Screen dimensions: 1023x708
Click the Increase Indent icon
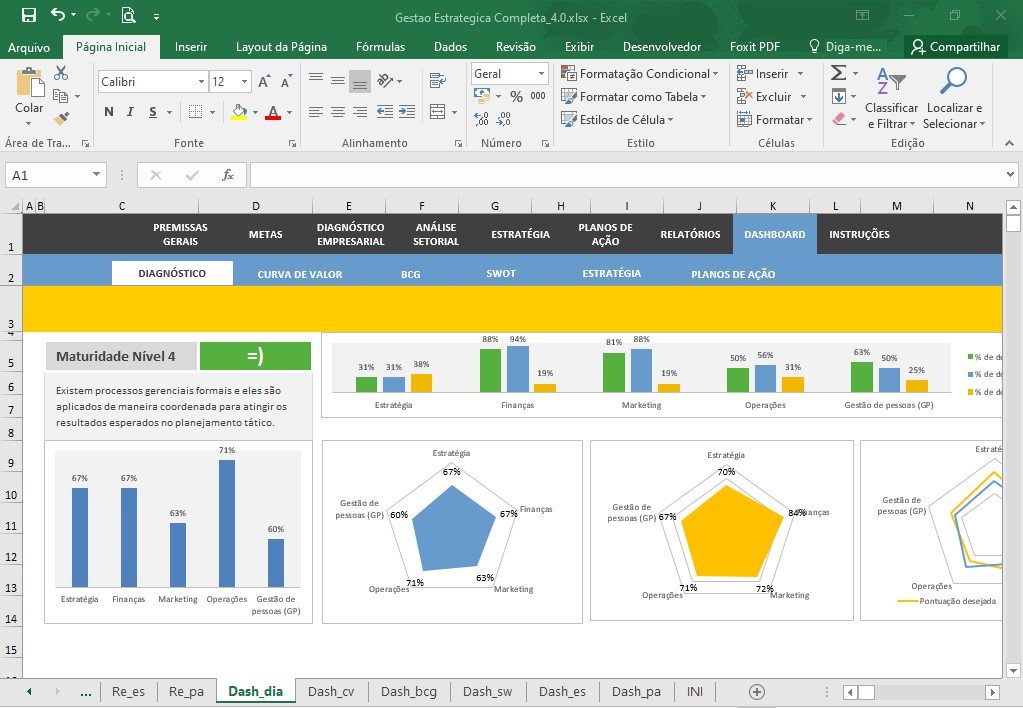[407, 112]
